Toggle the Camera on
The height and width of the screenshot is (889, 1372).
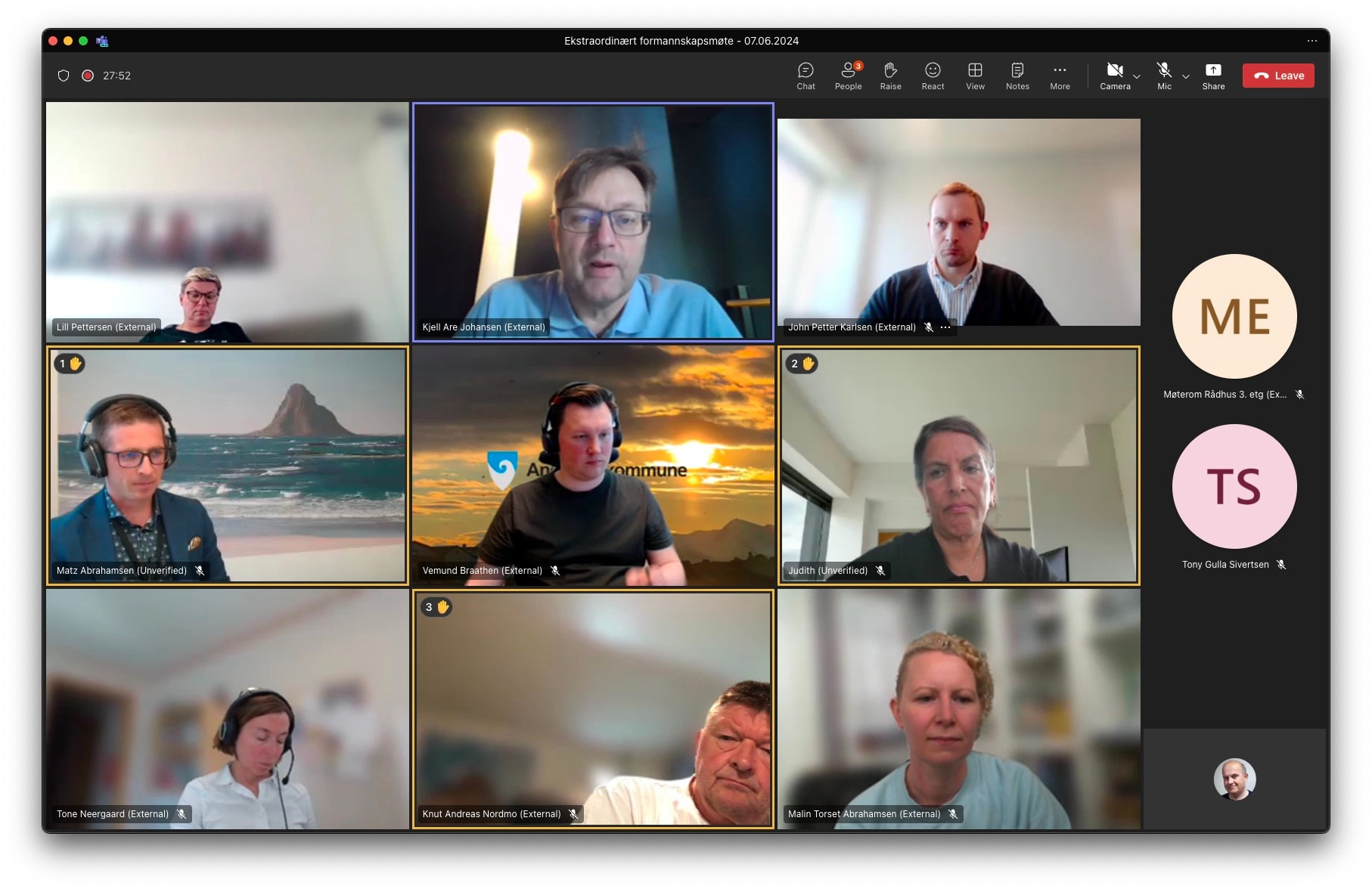[x=1114, y=76]
